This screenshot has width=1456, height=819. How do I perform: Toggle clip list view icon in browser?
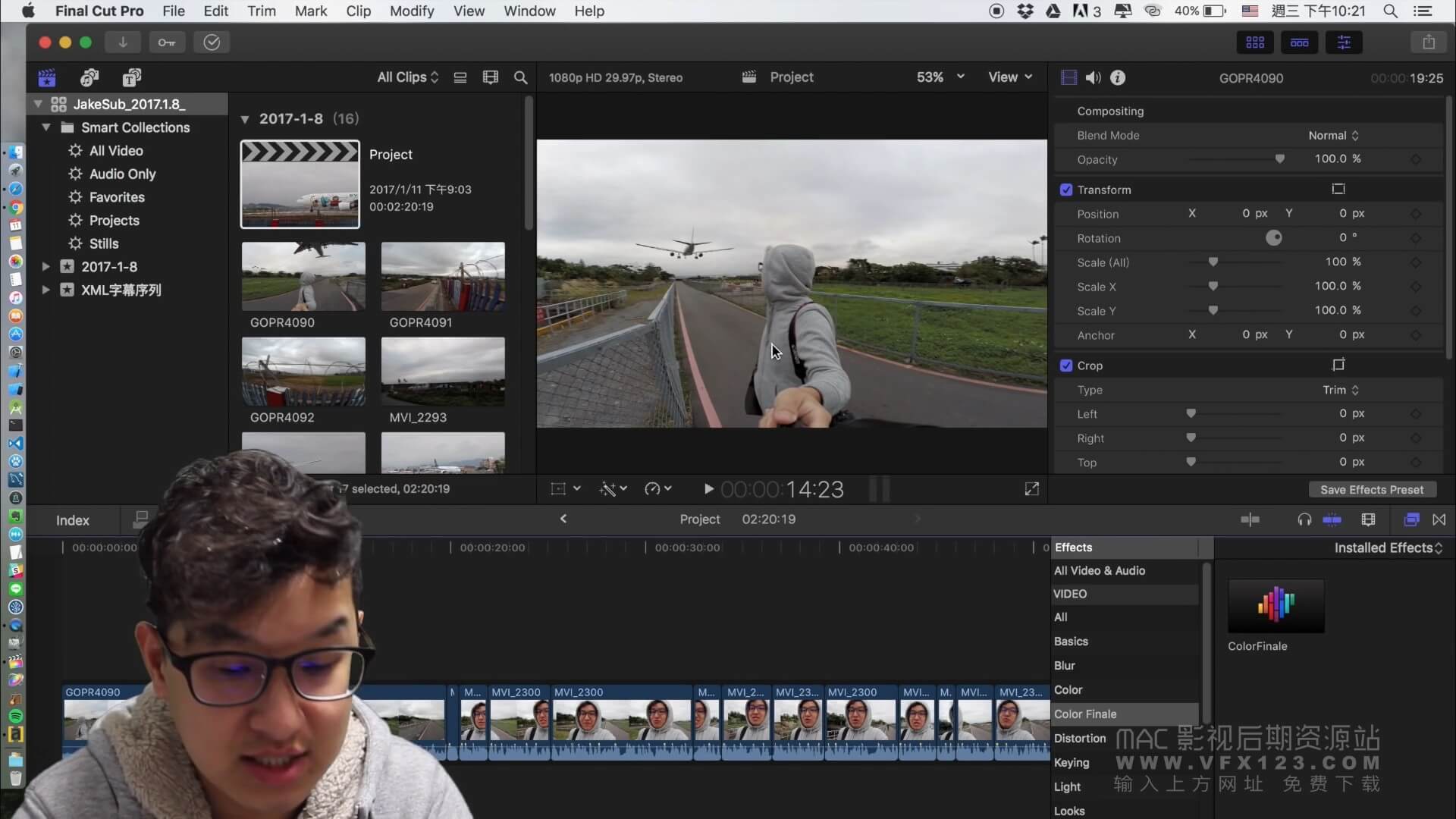(460, 77)
